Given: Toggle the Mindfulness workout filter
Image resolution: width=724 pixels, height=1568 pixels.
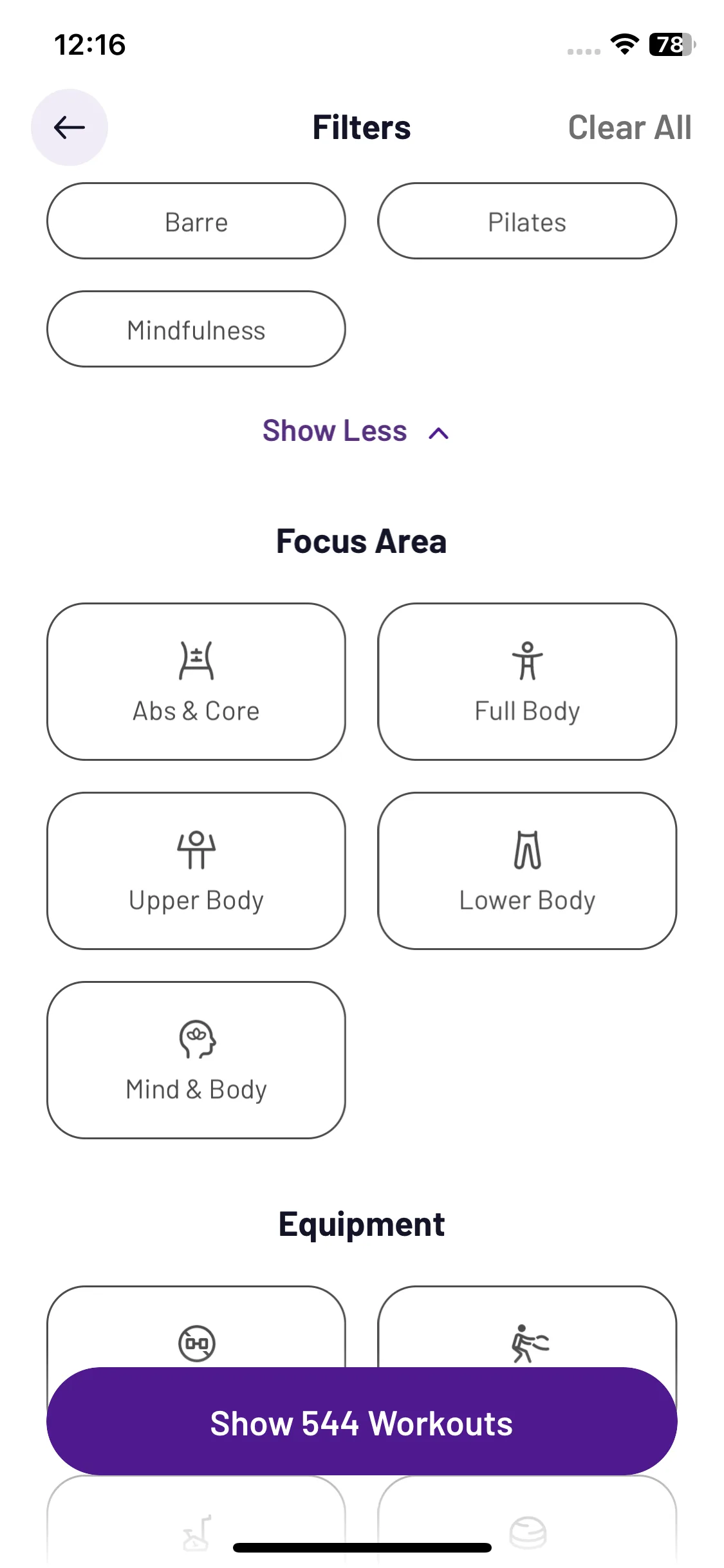Looking at the screenshot, I should coord(196,330).
